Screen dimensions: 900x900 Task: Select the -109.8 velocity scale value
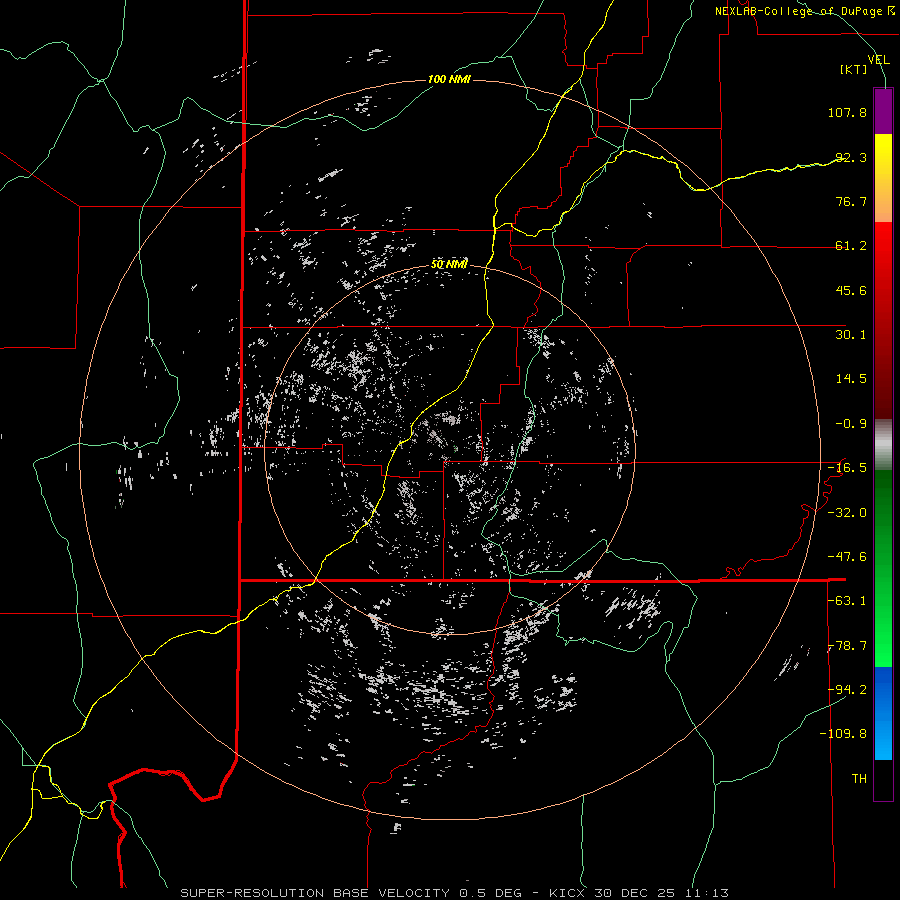coord(843,734)
